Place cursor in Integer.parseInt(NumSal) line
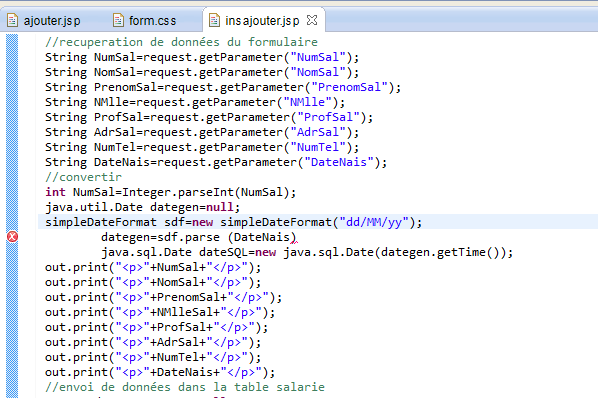 click(170, 192)
